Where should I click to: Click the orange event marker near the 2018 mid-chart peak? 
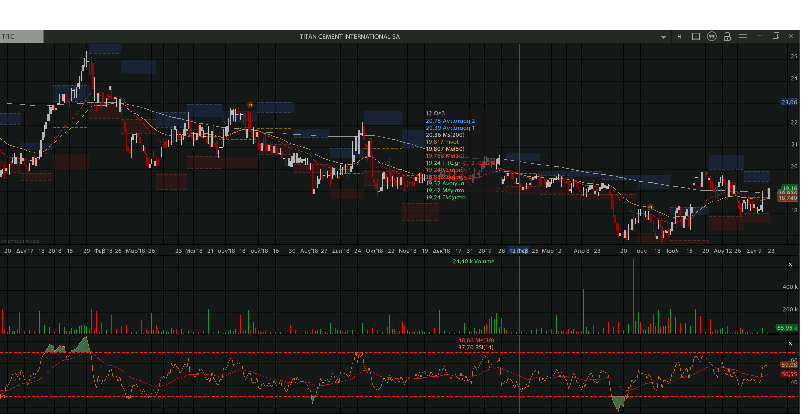(250, 105)
